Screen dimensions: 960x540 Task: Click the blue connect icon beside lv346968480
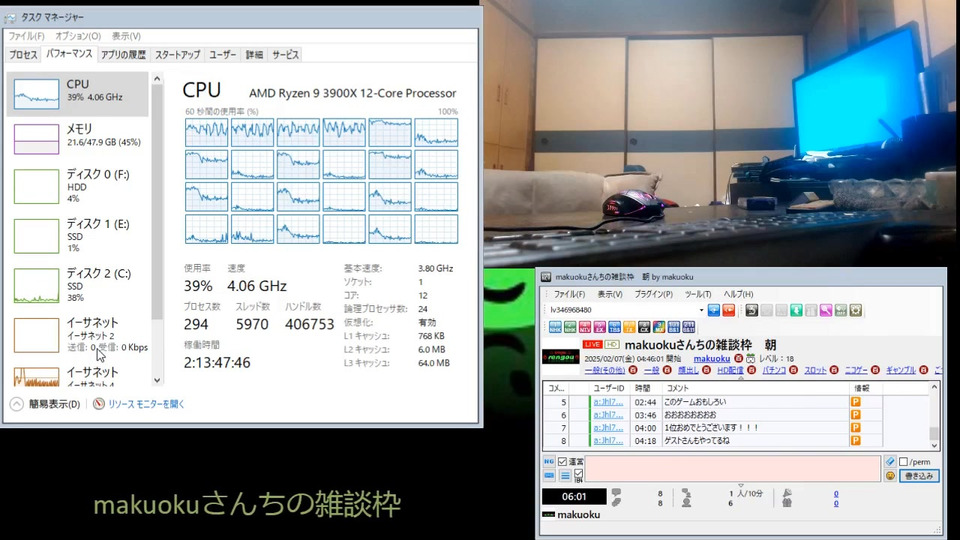coord(713,310)
